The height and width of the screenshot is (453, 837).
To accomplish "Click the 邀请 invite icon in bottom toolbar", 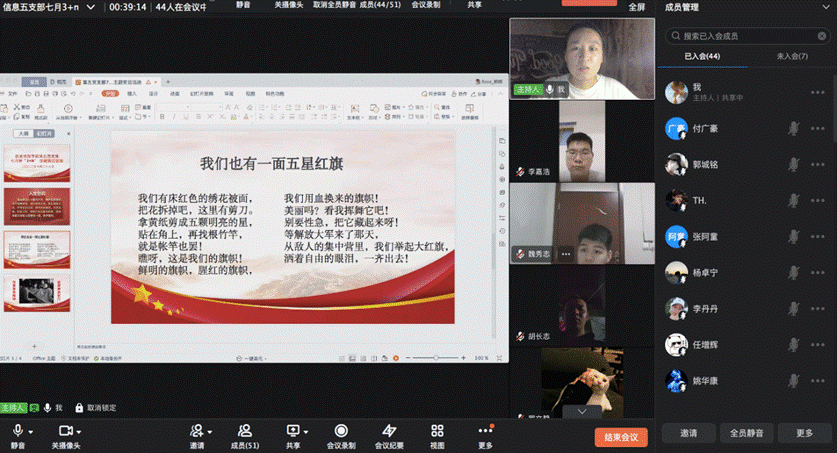I will [x=197, y=430].
